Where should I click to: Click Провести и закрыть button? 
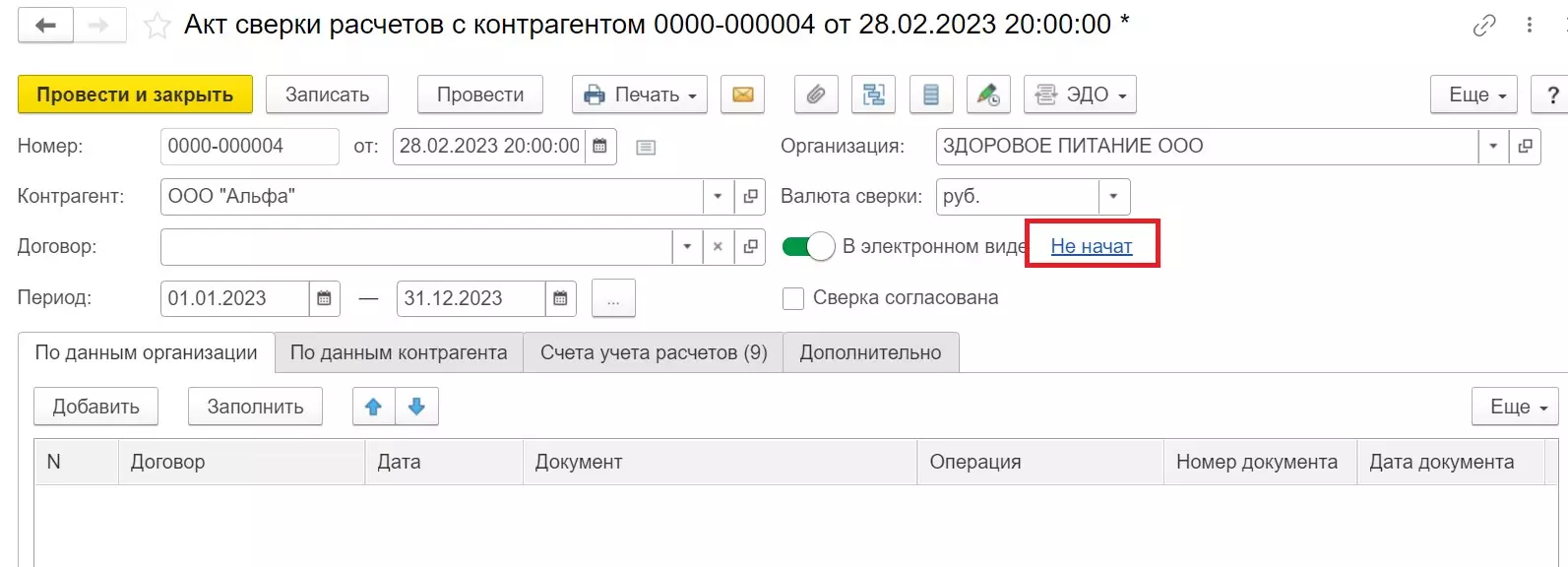(135, 94)
